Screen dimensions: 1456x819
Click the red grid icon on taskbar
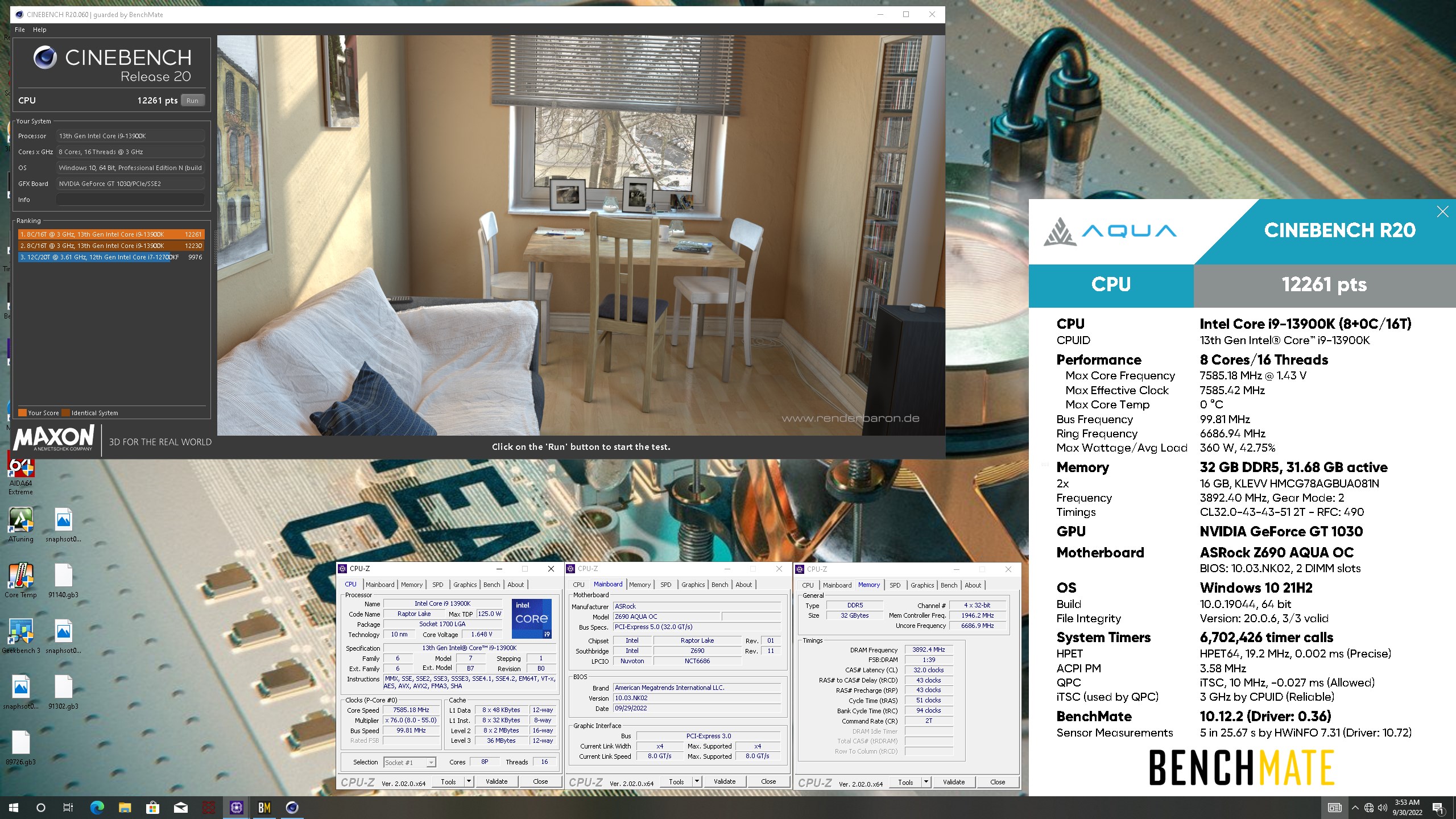click(209, 808)
